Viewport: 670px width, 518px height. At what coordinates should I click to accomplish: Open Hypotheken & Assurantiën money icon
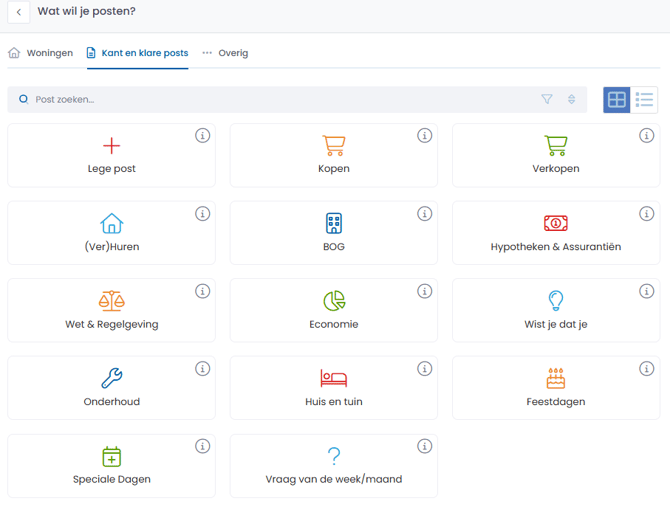pos(556,223)
